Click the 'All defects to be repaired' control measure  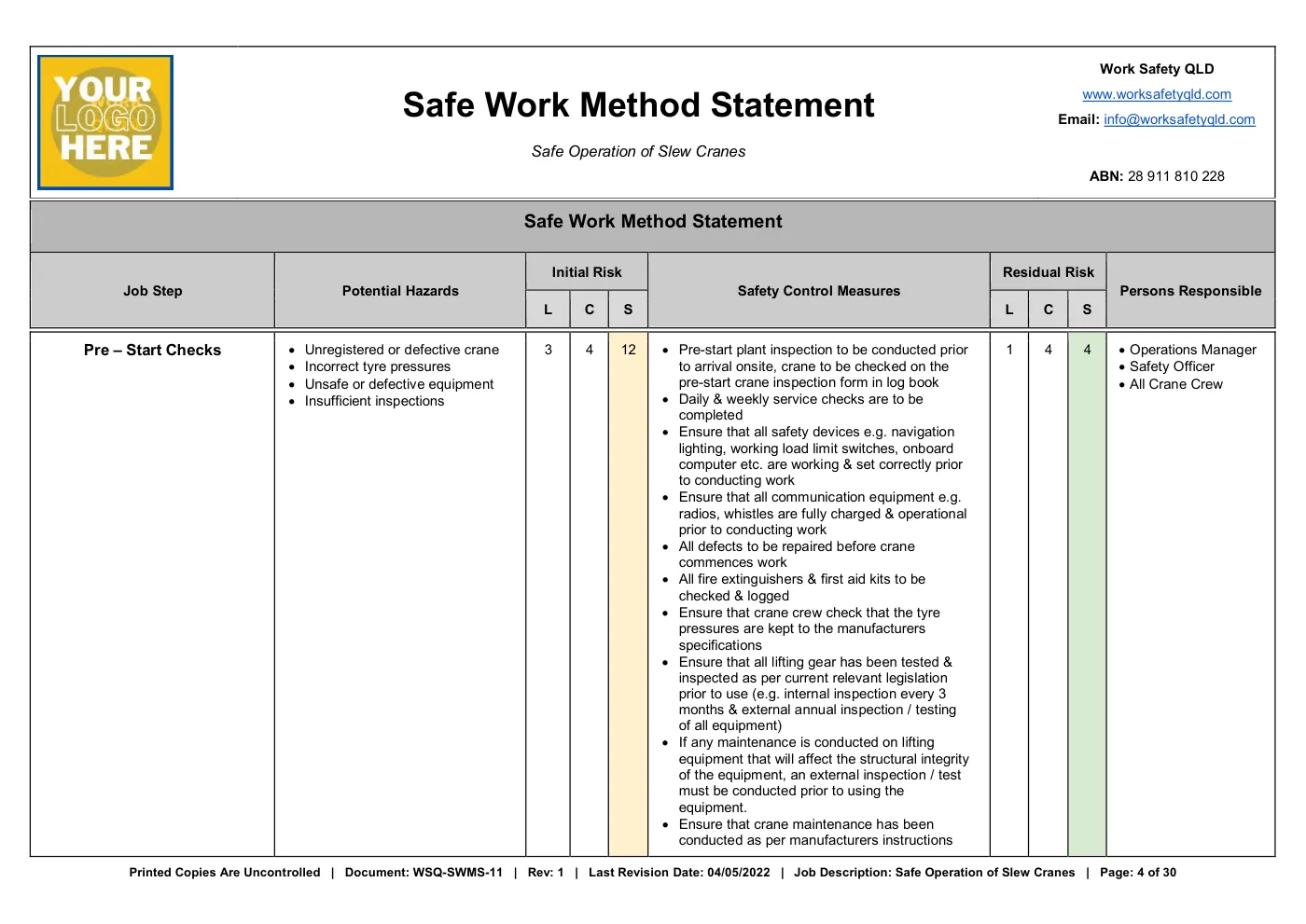click(797, 555)
